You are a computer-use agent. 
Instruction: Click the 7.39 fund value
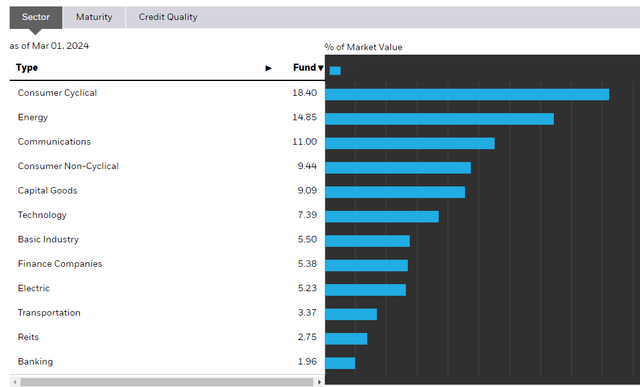(x=307, y=215)
